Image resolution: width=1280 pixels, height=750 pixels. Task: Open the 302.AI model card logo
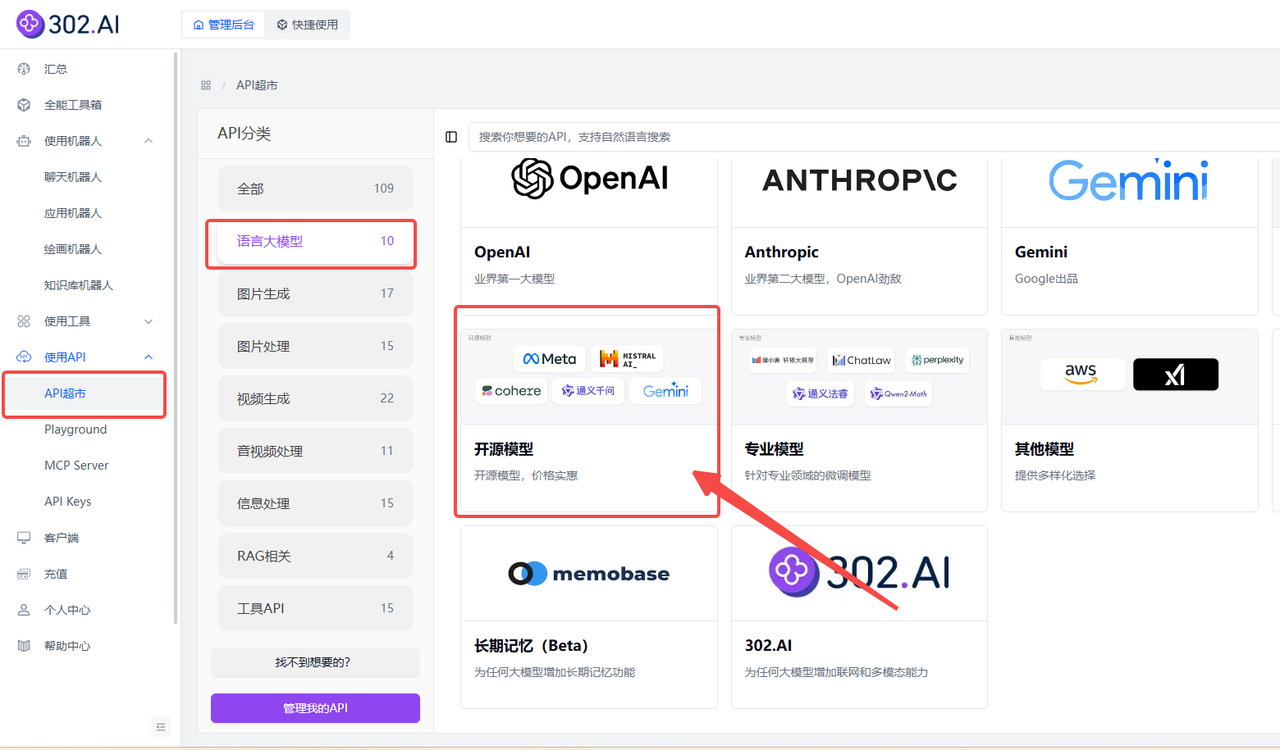[x=859, y=573]
